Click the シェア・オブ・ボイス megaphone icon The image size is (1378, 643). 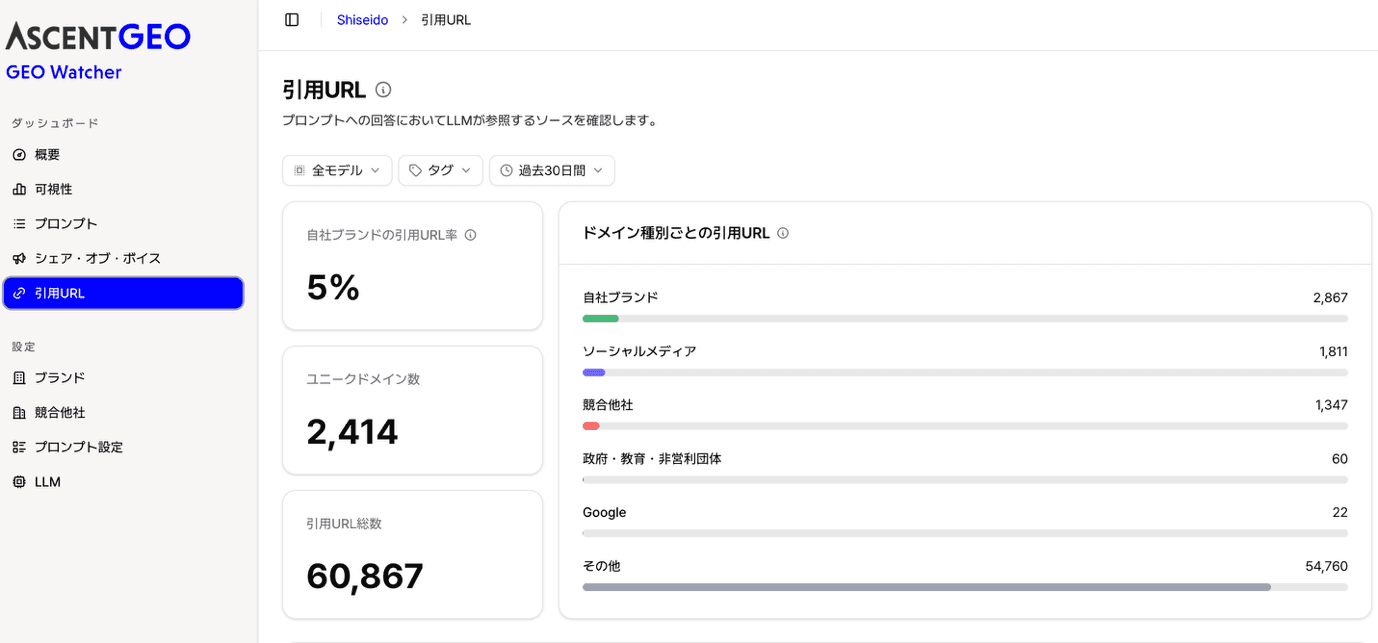tap(19, 258)
